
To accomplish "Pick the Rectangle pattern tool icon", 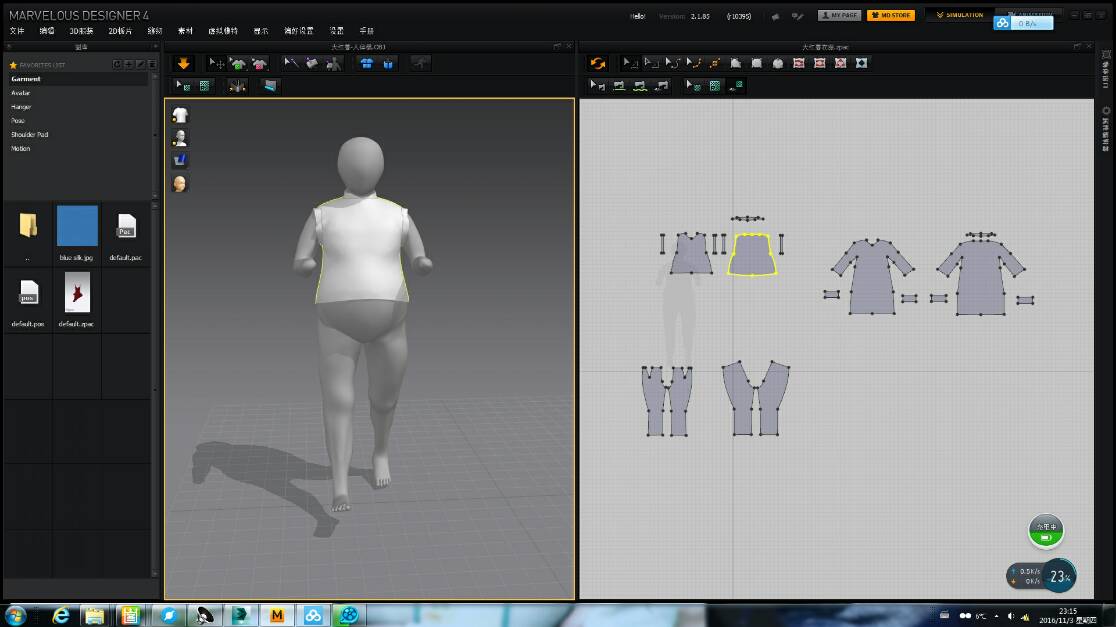I will pyautogui.click(x=756, y=63).
